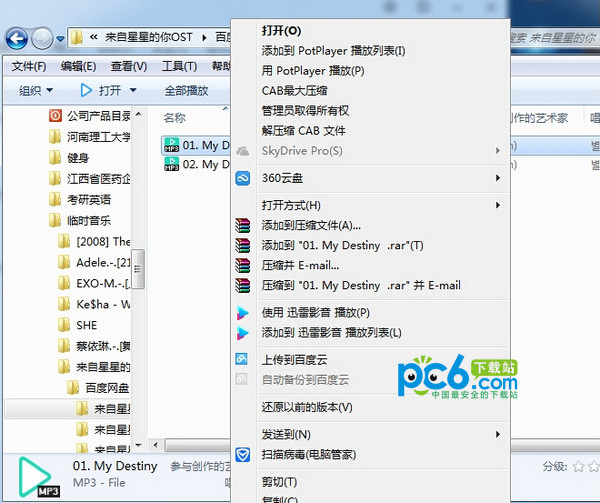Click WinRAR icon beside 压缩并 E-mail
Screen dimensions: 600x503
point(243,265)
